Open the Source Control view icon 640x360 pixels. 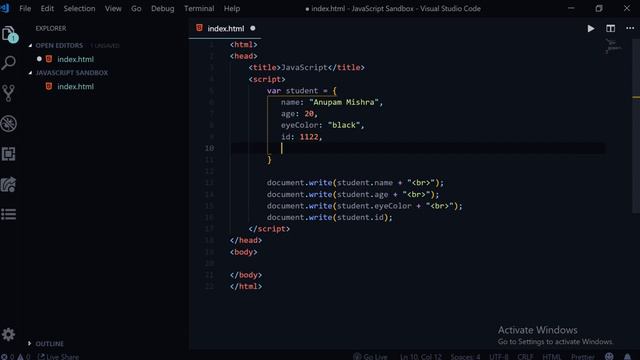click(9, 93)
